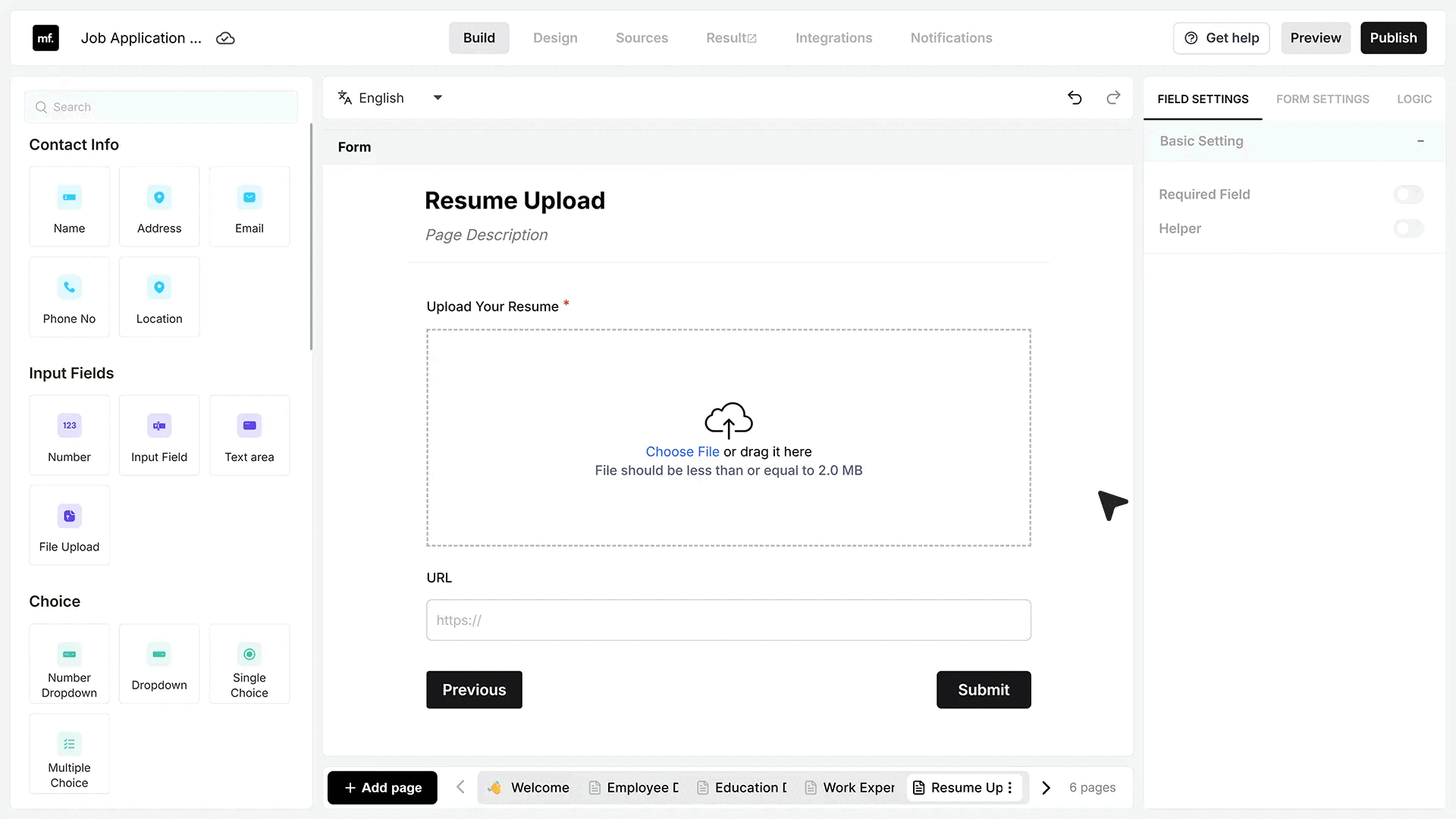Select the FORM SETTINGS tab
Image resolution: width=1456 pixels, height=819 pixels.
(1323, 99)
